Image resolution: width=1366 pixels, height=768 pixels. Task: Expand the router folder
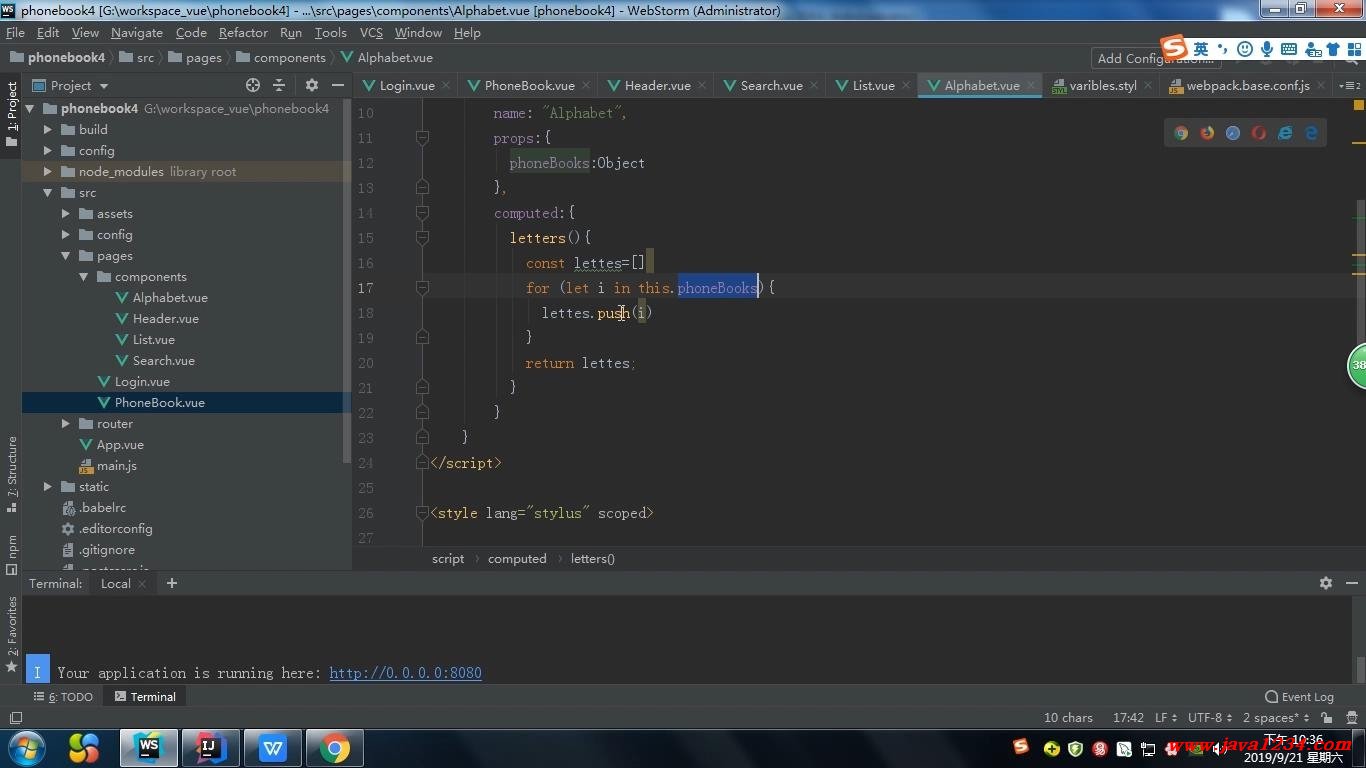pyautogui.click(x=65, y=423)
